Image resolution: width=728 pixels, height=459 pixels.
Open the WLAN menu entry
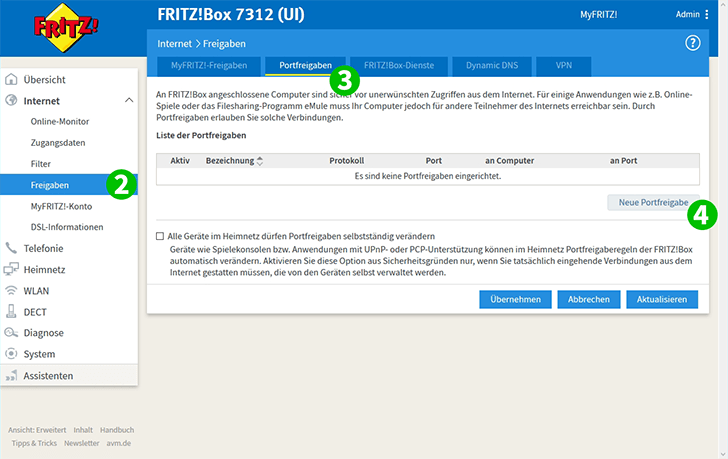coord(36,291)
